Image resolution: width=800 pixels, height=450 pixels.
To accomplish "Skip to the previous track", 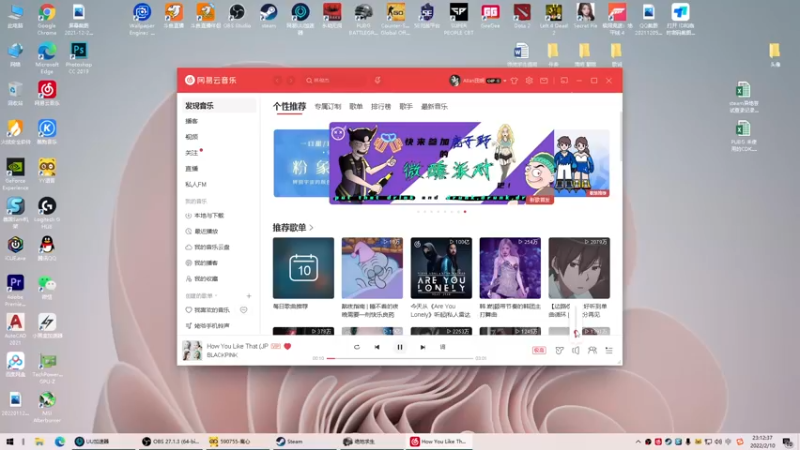I will coord(377,347).
